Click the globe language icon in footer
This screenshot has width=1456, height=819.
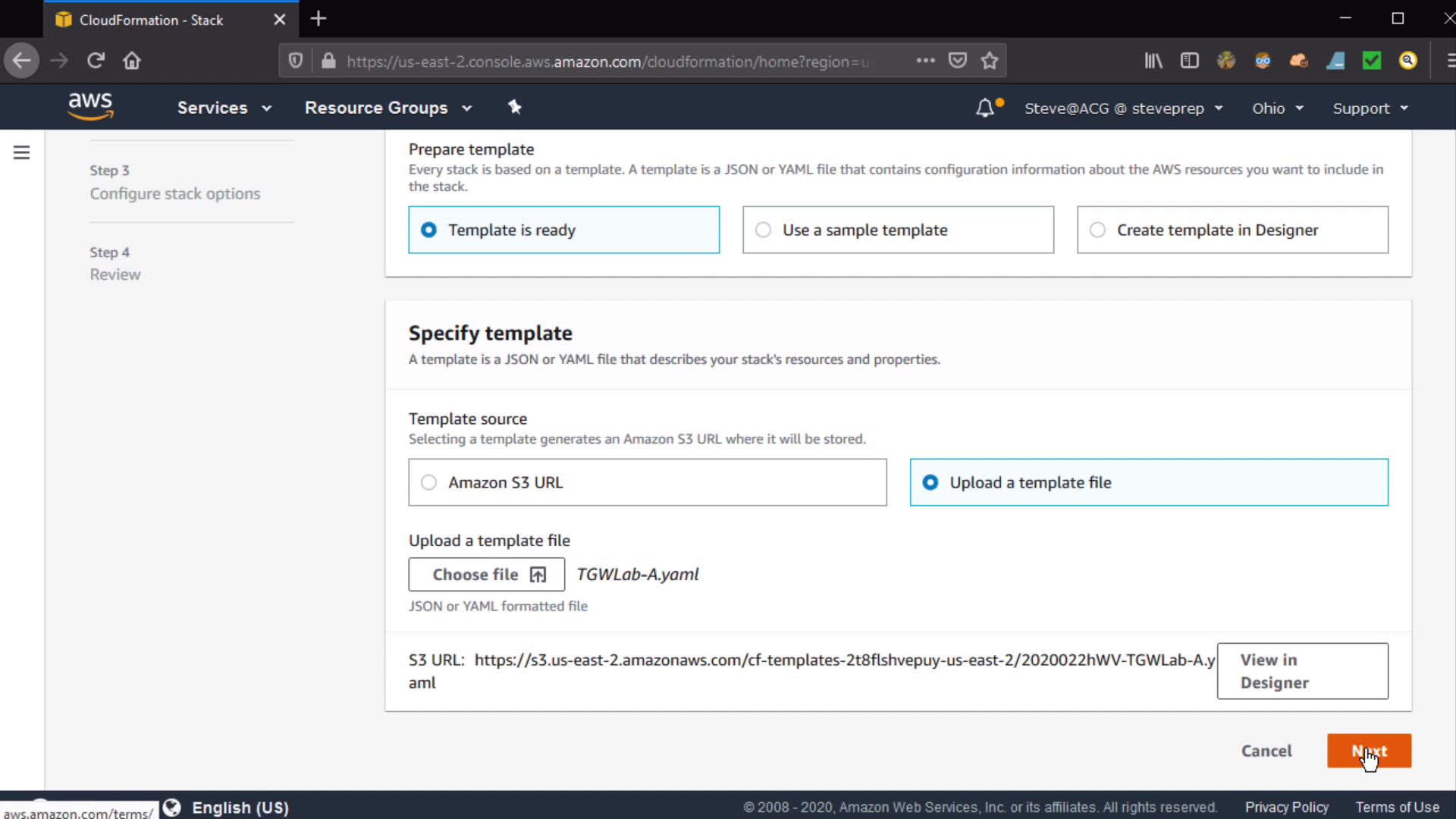pos(172,808)
